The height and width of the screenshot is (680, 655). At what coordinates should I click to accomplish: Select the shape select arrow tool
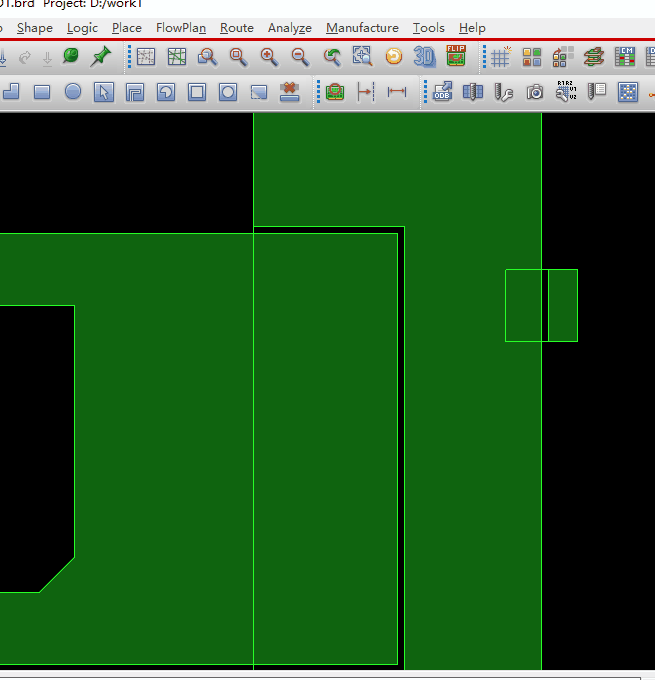tap(103, 92)
